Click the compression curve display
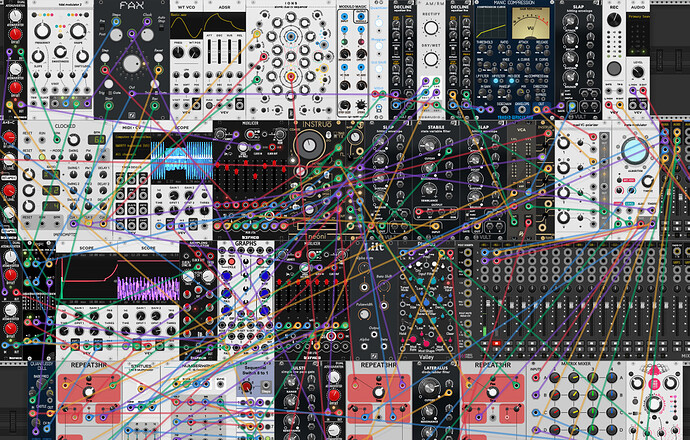690x440 pixels. click(x=492, y=22)
